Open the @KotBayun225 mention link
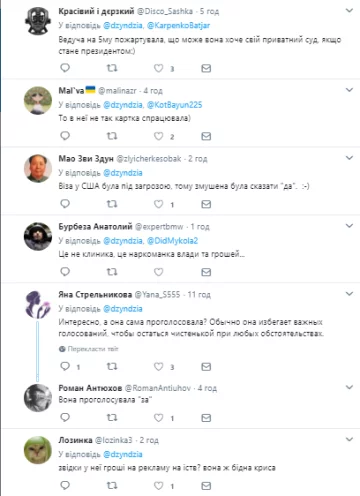The height and width of the screenshot is (496, 360). click(174, 105)
